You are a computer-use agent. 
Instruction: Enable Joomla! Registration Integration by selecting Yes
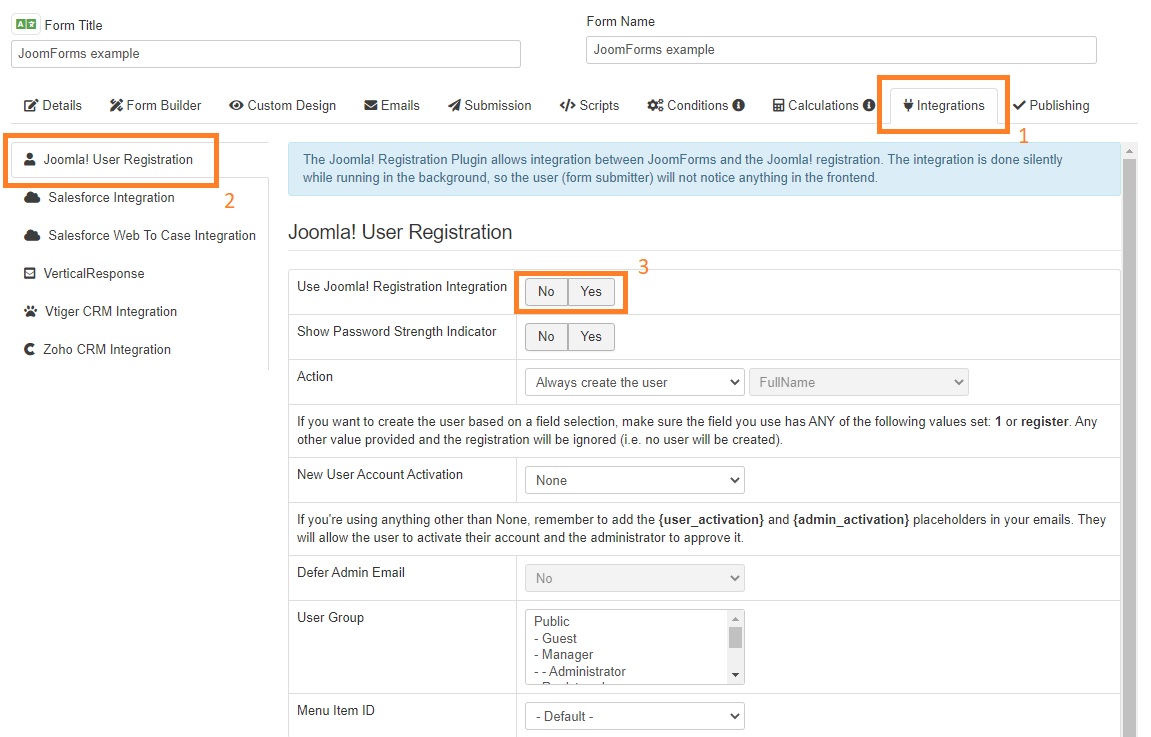point(590,291)
